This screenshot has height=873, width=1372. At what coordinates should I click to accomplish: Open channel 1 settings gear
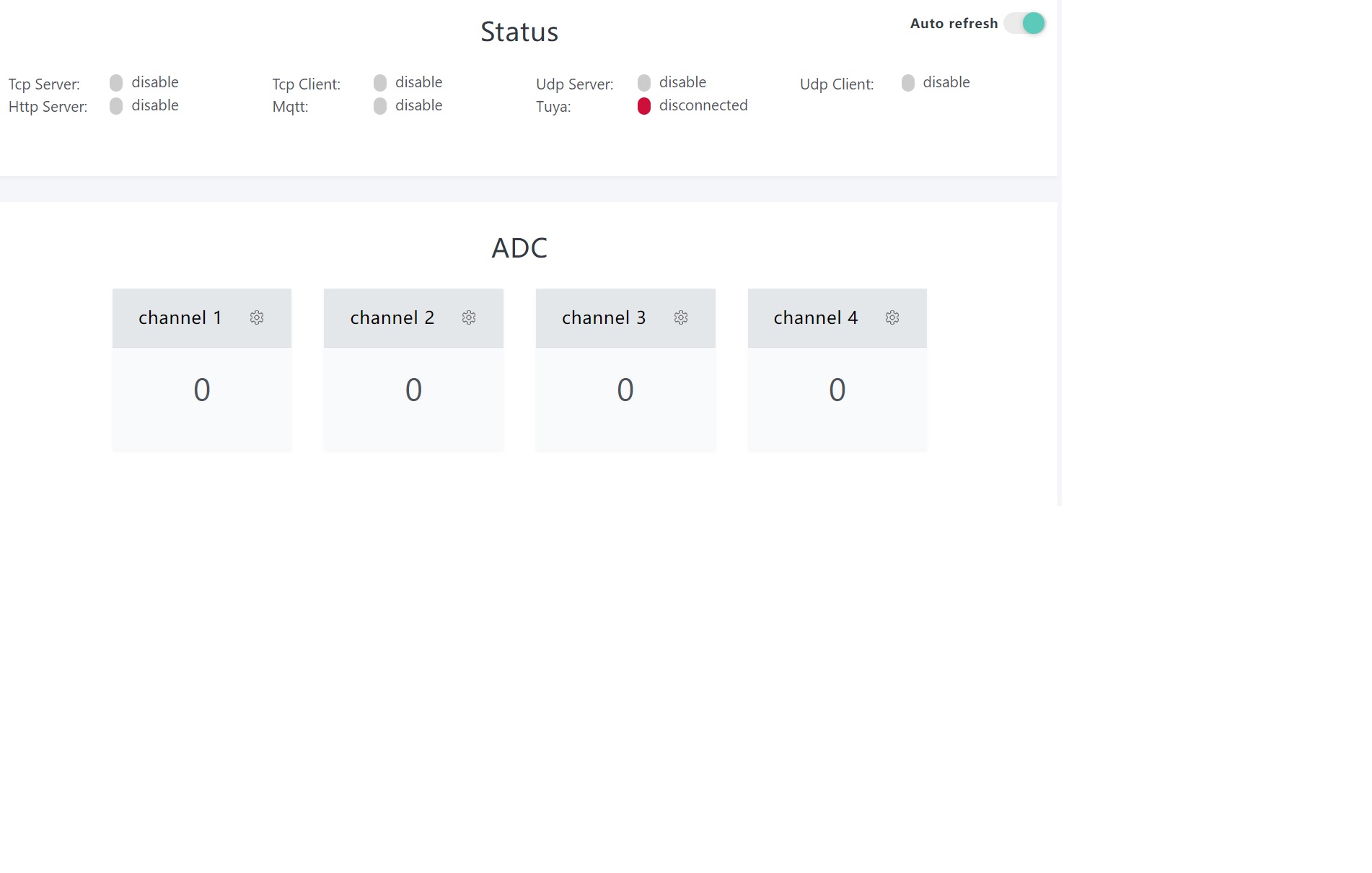[257, 317]
